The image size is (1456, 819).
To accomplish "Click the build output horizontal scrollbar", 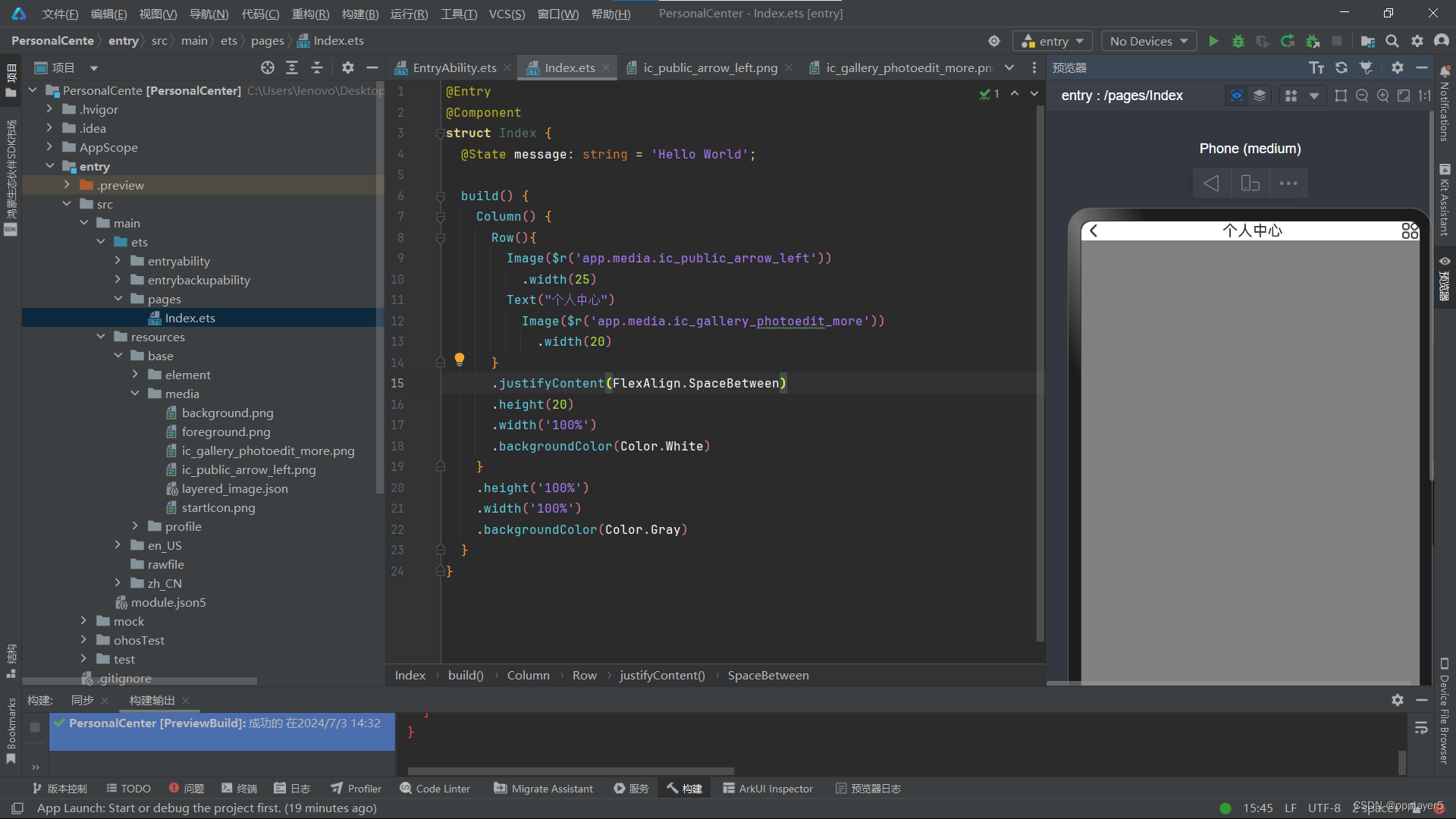I will 570,771.
